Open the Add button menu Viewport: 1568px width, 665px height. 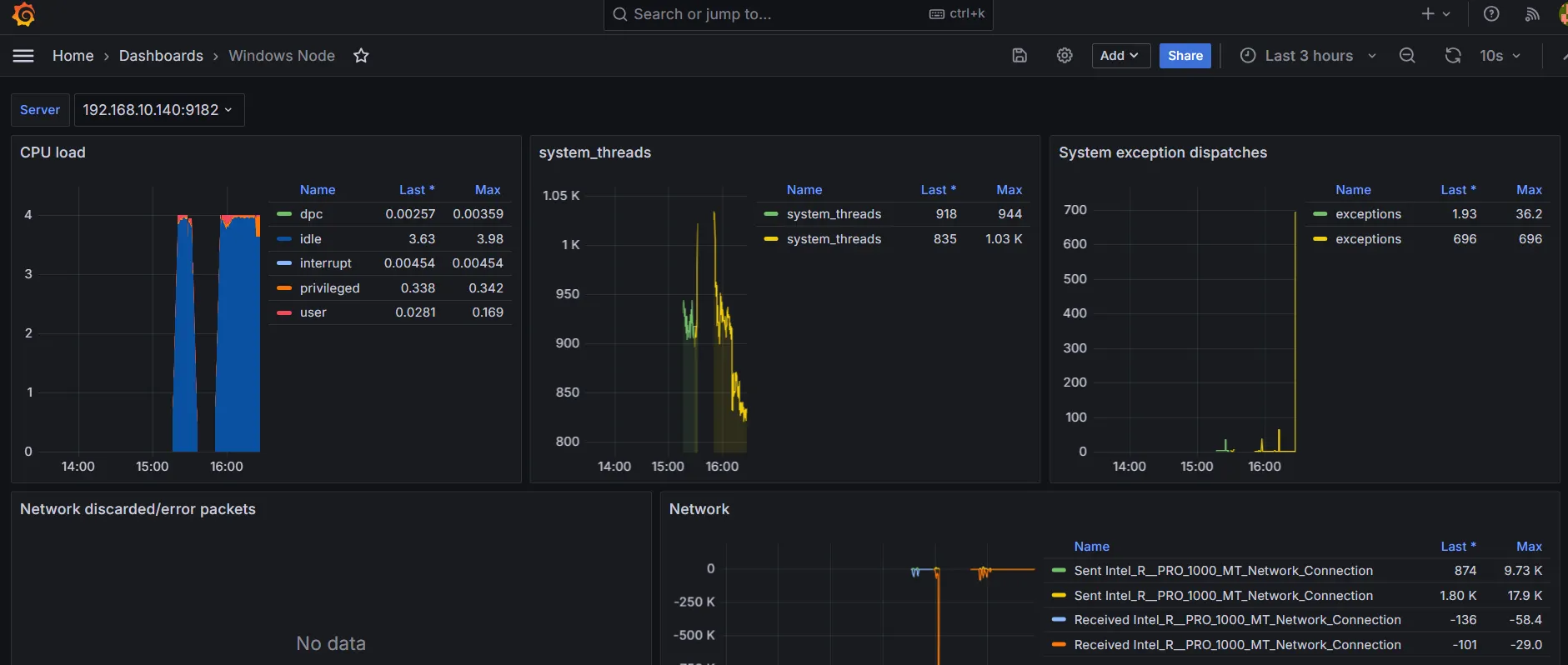[1120, 56]
